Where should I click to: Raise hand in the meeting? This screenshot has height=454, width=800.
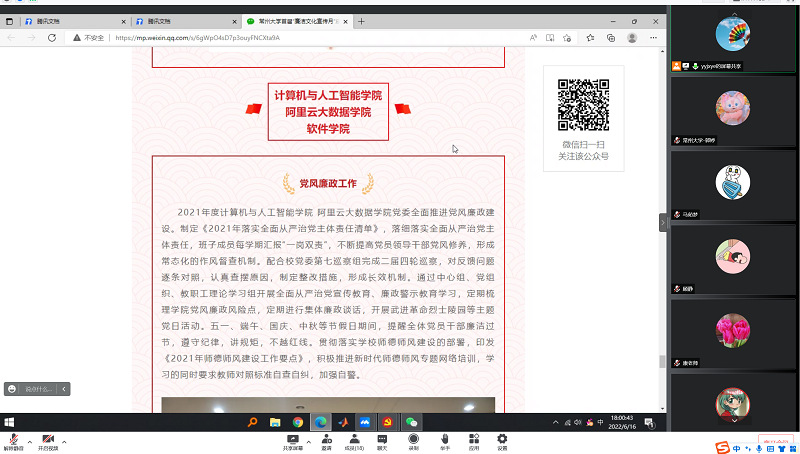445,442
